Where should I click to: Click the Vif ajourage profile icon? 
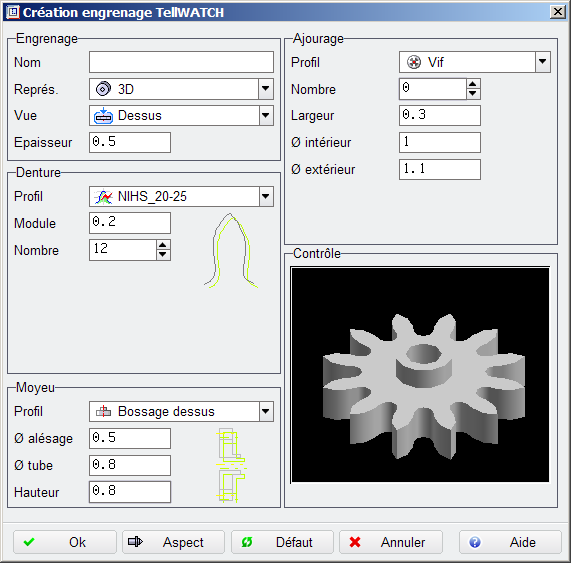coord(414,62)
